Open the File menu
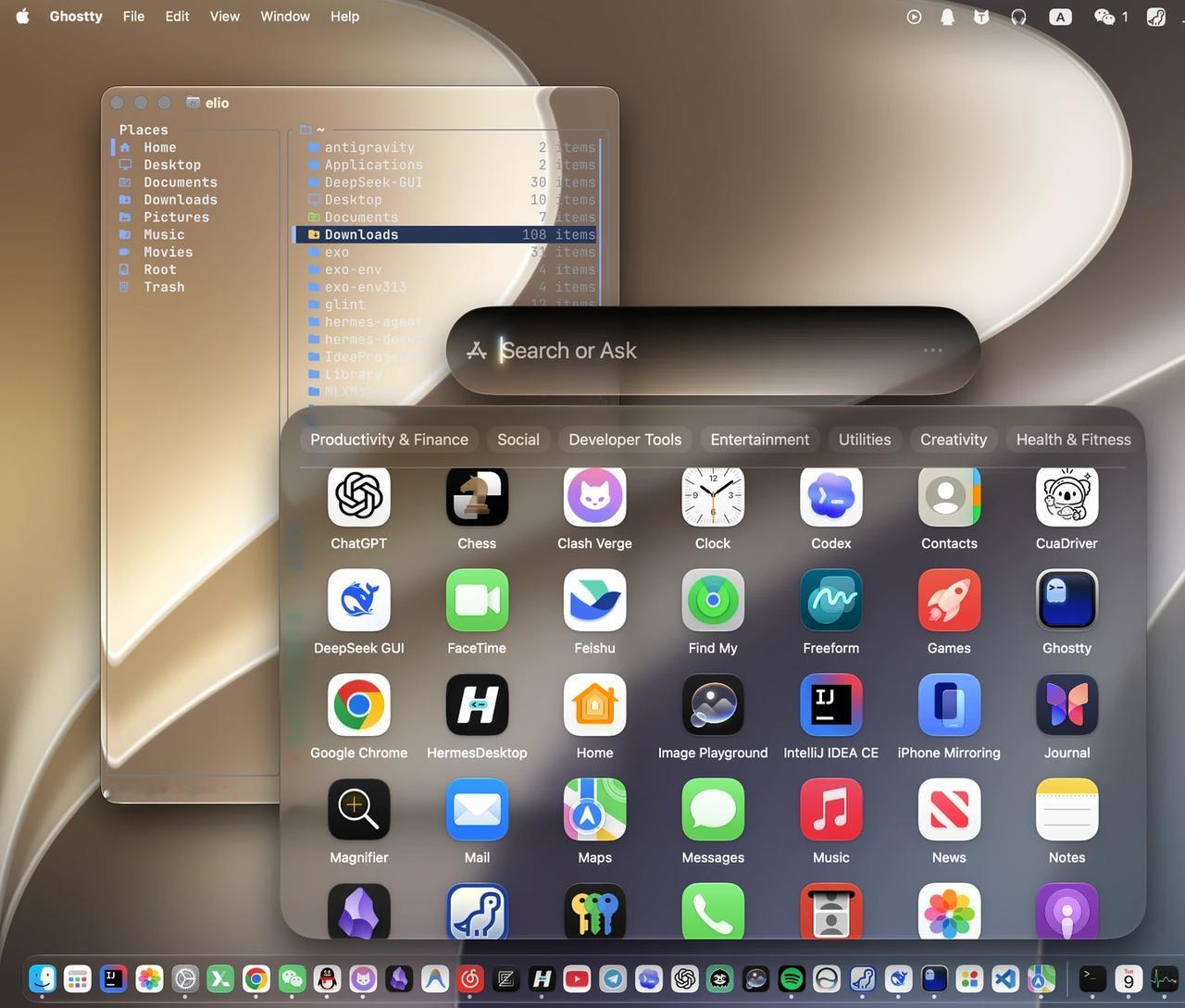This screenshot has height=1008, width=1185. pyautogui.click(x=133, y=17)
